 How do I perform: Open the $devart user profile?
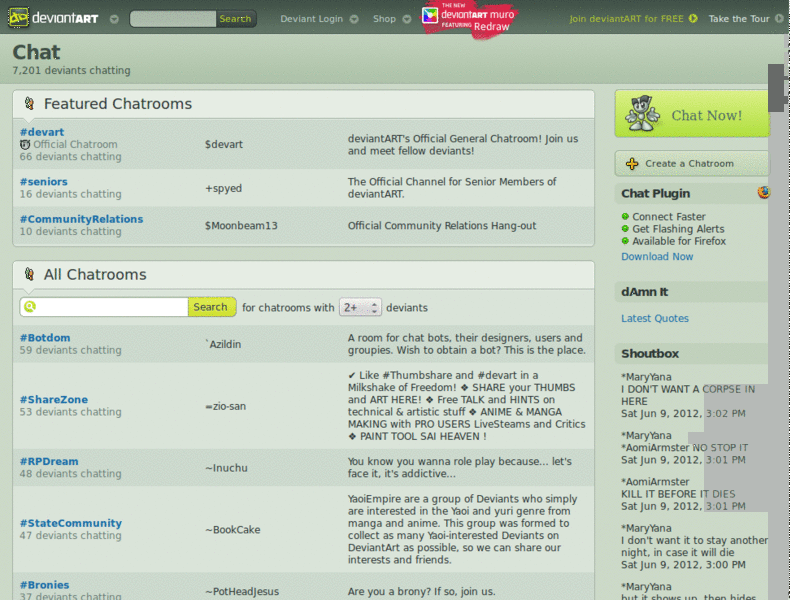[x=224, y=144]
